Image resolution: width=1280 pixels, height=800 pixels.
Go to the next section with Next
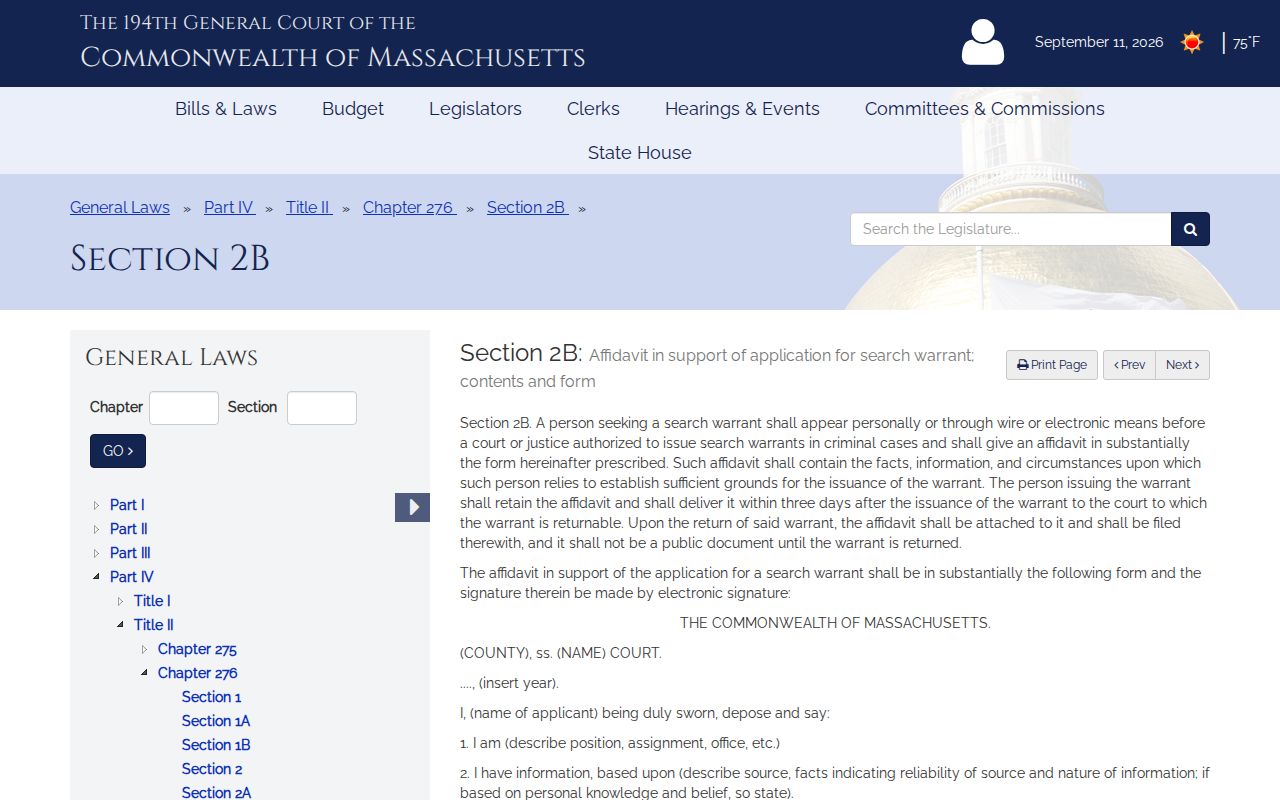(1182, 365)
